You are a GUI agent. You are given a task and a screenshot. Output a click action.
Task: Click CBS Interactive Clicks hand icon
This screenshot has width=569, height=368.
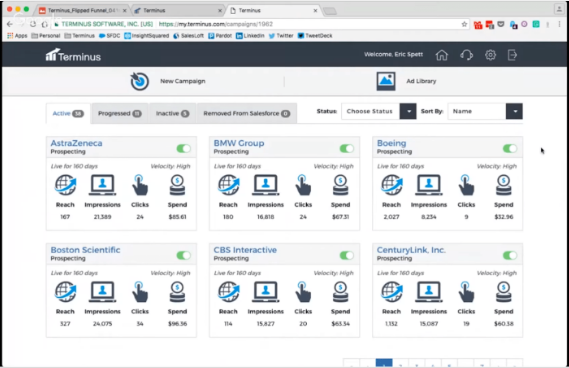[303, 291]
